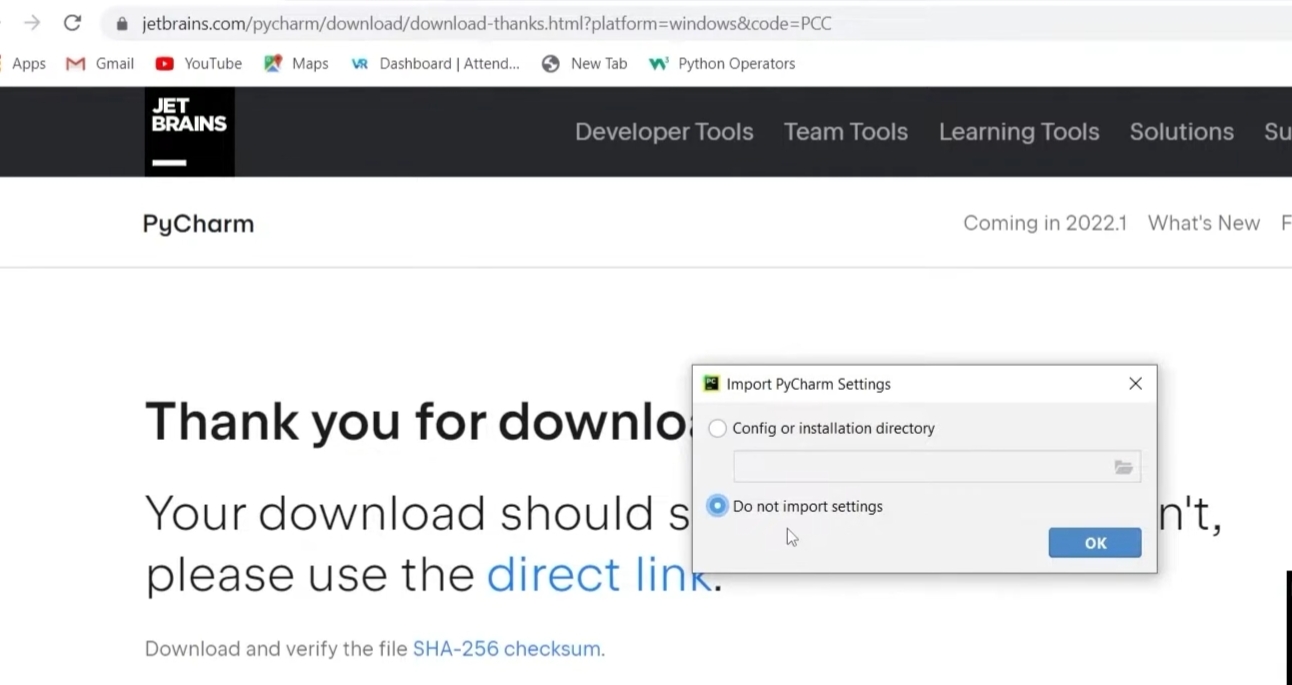Close the Import PyCharm Settings dialog
This screenshot has width=1292, height=685.
[x=1135, y=383]
